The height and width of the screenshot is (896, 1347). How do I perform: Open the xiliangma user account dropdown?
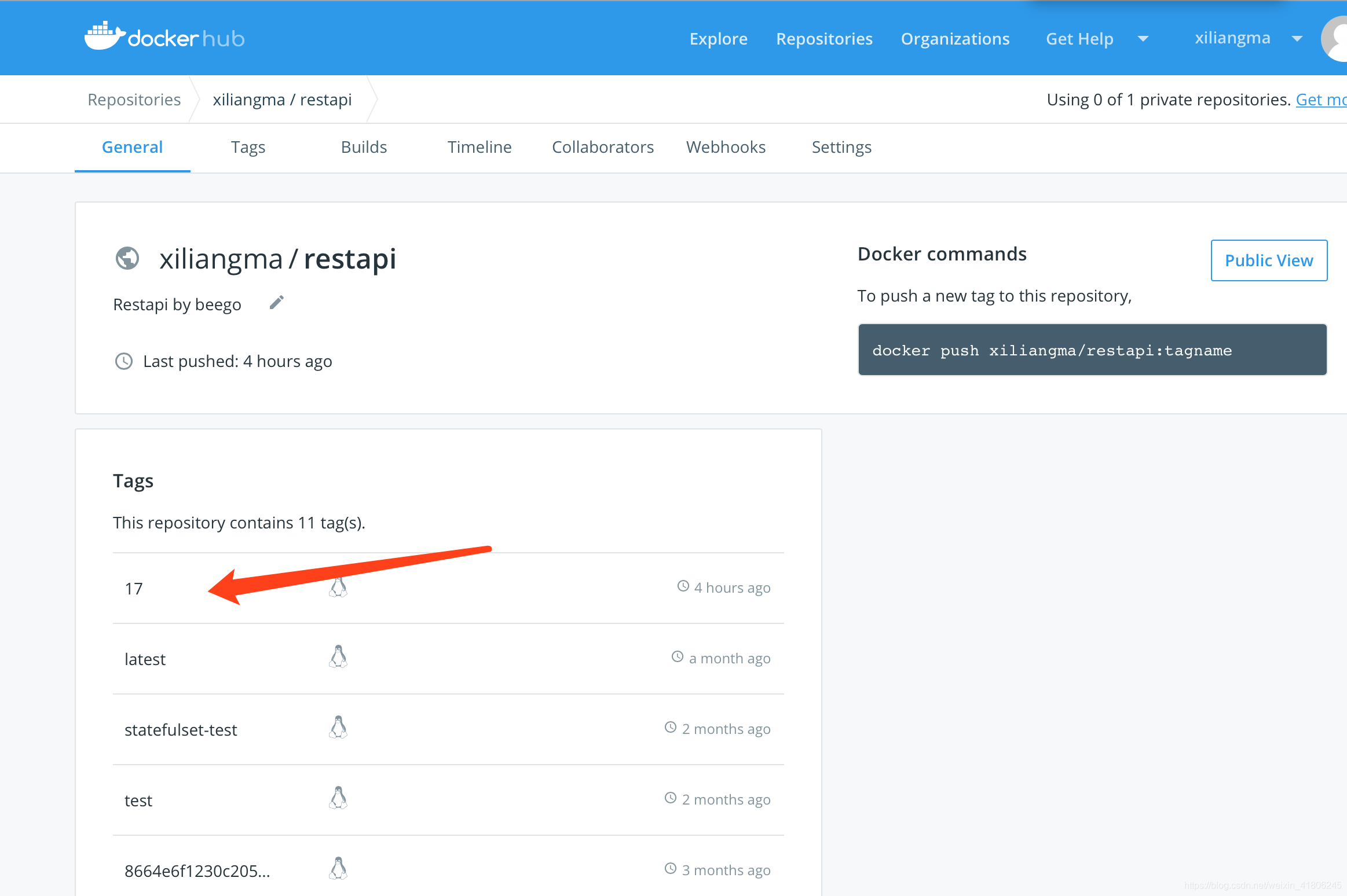1295,37
